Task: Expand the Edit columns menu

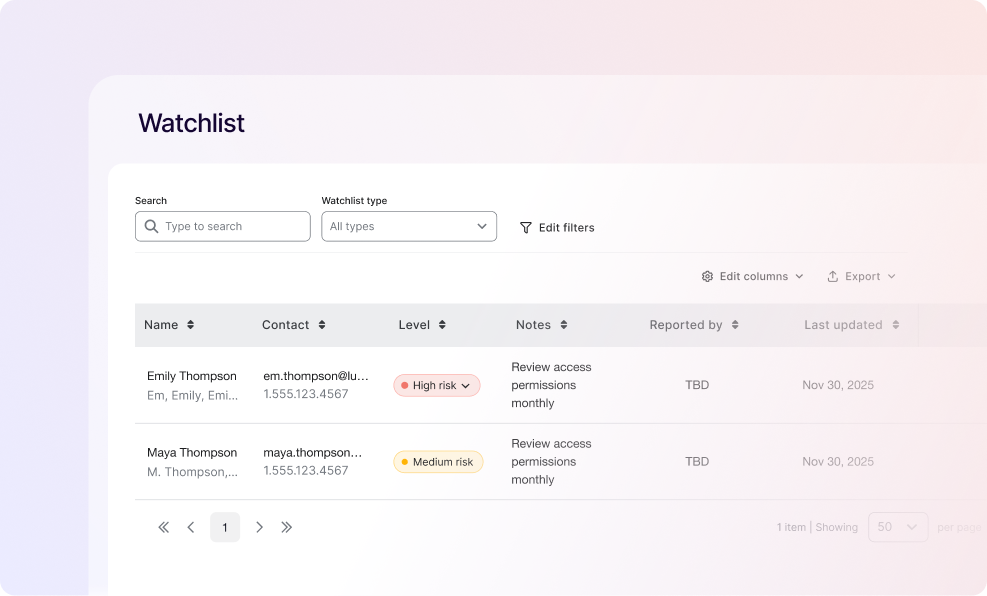Action: pyautogui.click(x=753, y=276)
